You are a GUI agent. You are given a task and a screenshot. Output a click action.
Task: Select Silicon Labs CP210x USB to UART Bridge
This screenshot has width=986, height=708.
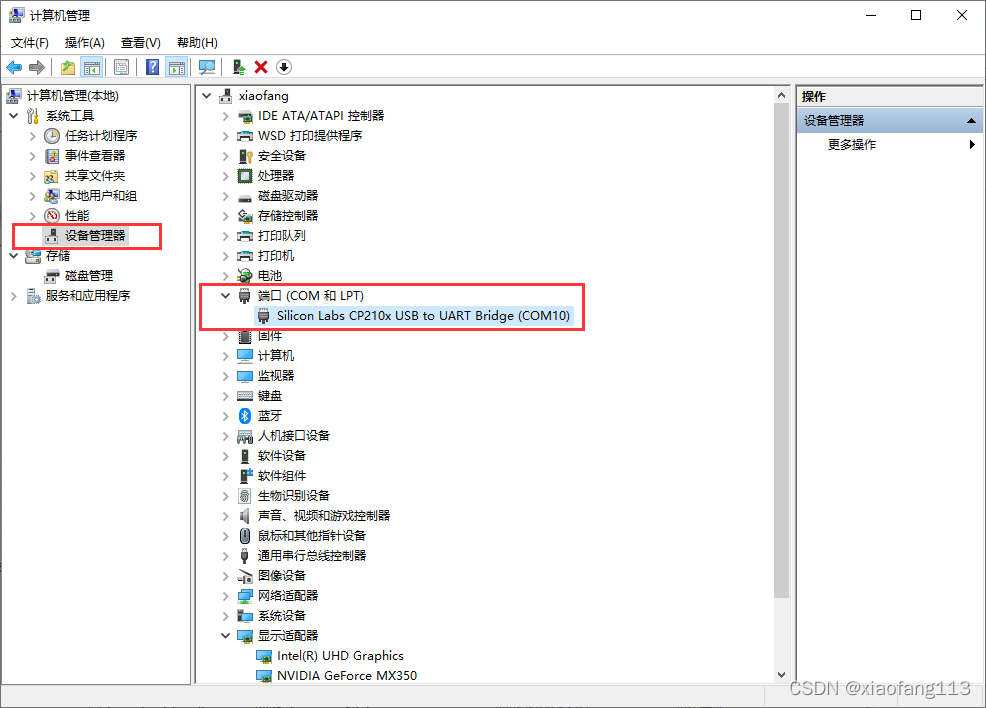click(x=423, y=316)
